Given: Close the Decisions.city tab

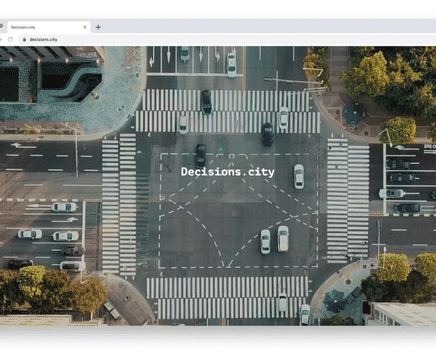Looking at the screenshot, I should pyautogui.click(x=85, y=27).
